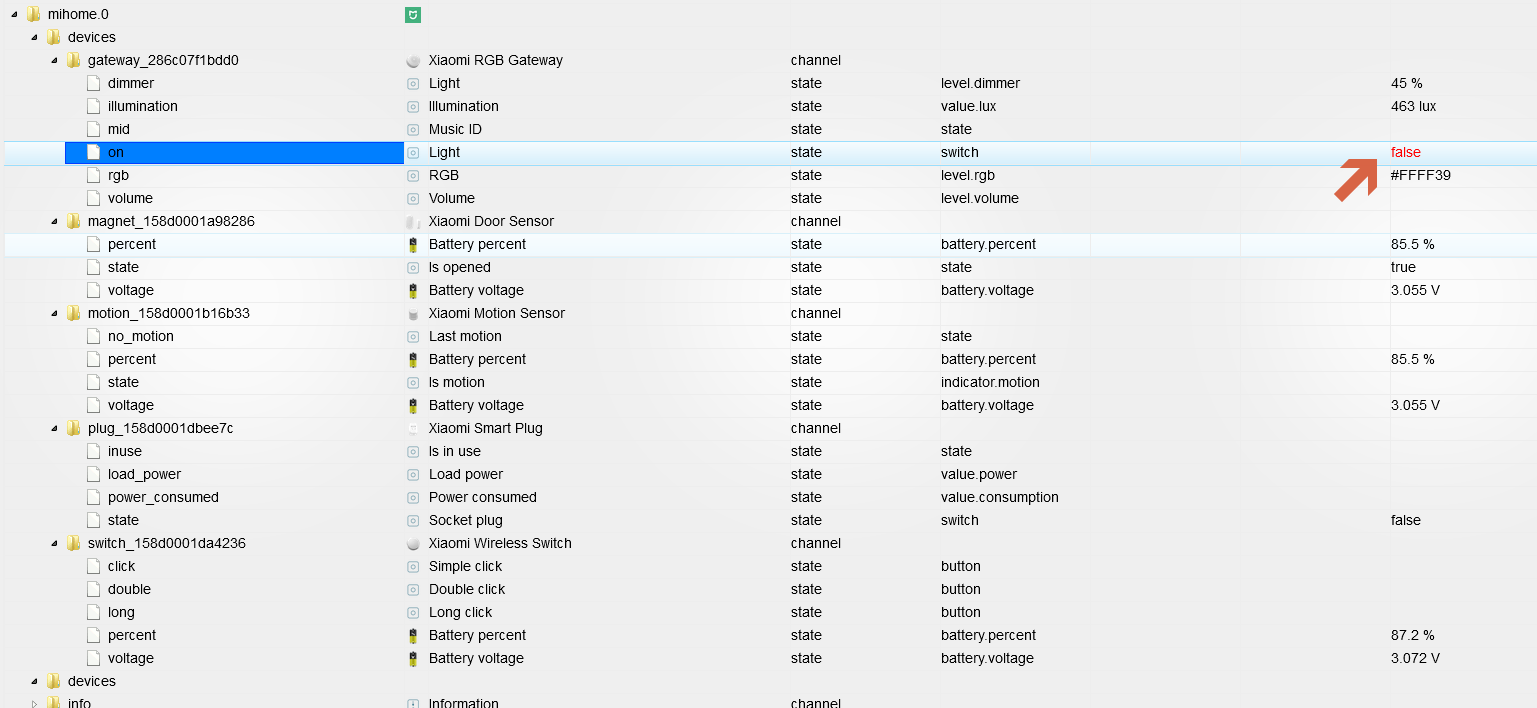Expand the info folder arrow
1537x708 pixels.
[x=34, y=703]
